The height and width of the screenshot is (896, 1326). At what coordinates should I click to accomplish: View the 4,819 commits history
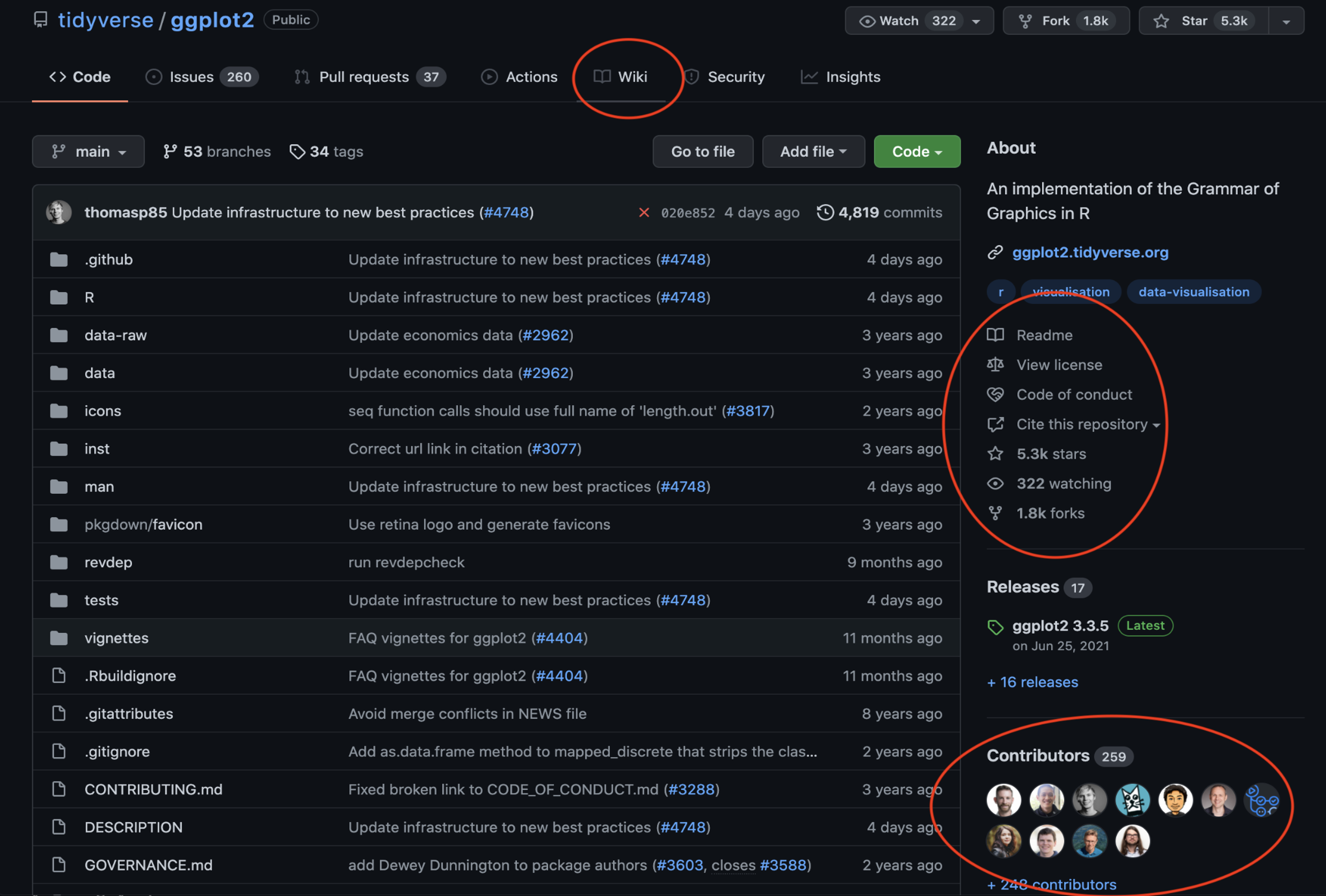(879, 212)
